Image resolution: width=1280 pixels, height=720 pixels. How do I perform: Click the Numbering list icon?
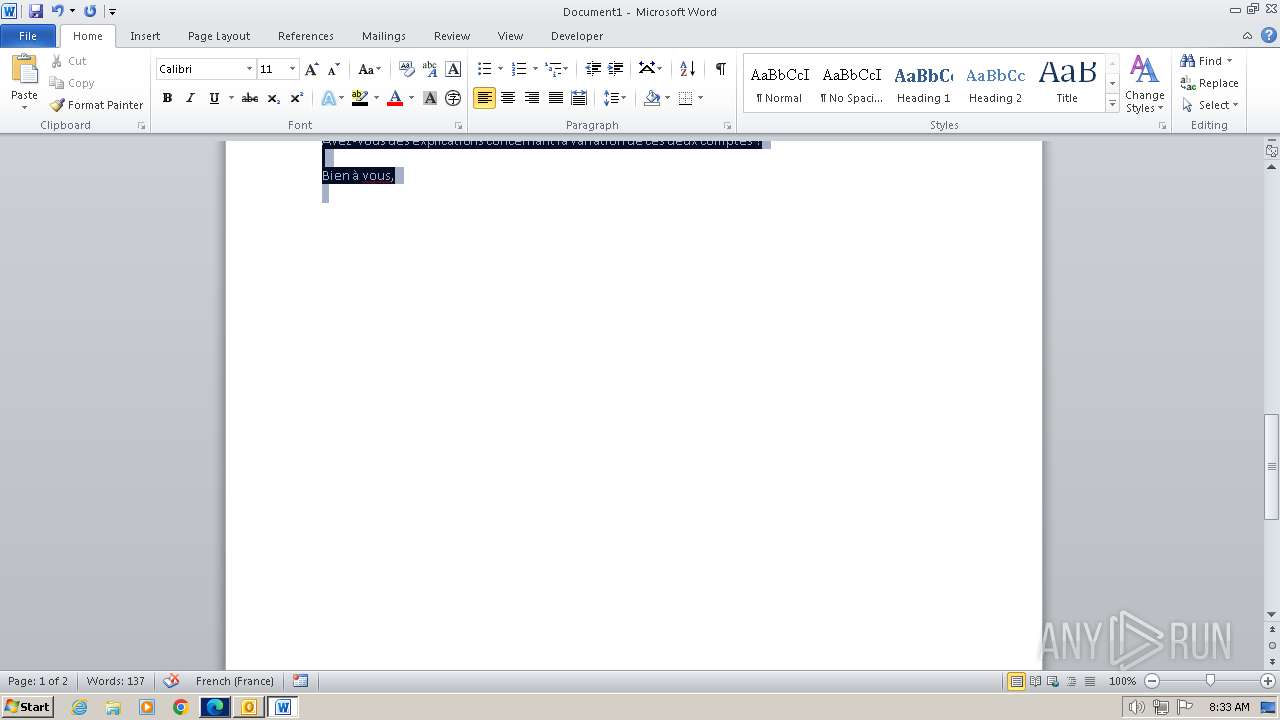tap(518, 69)
